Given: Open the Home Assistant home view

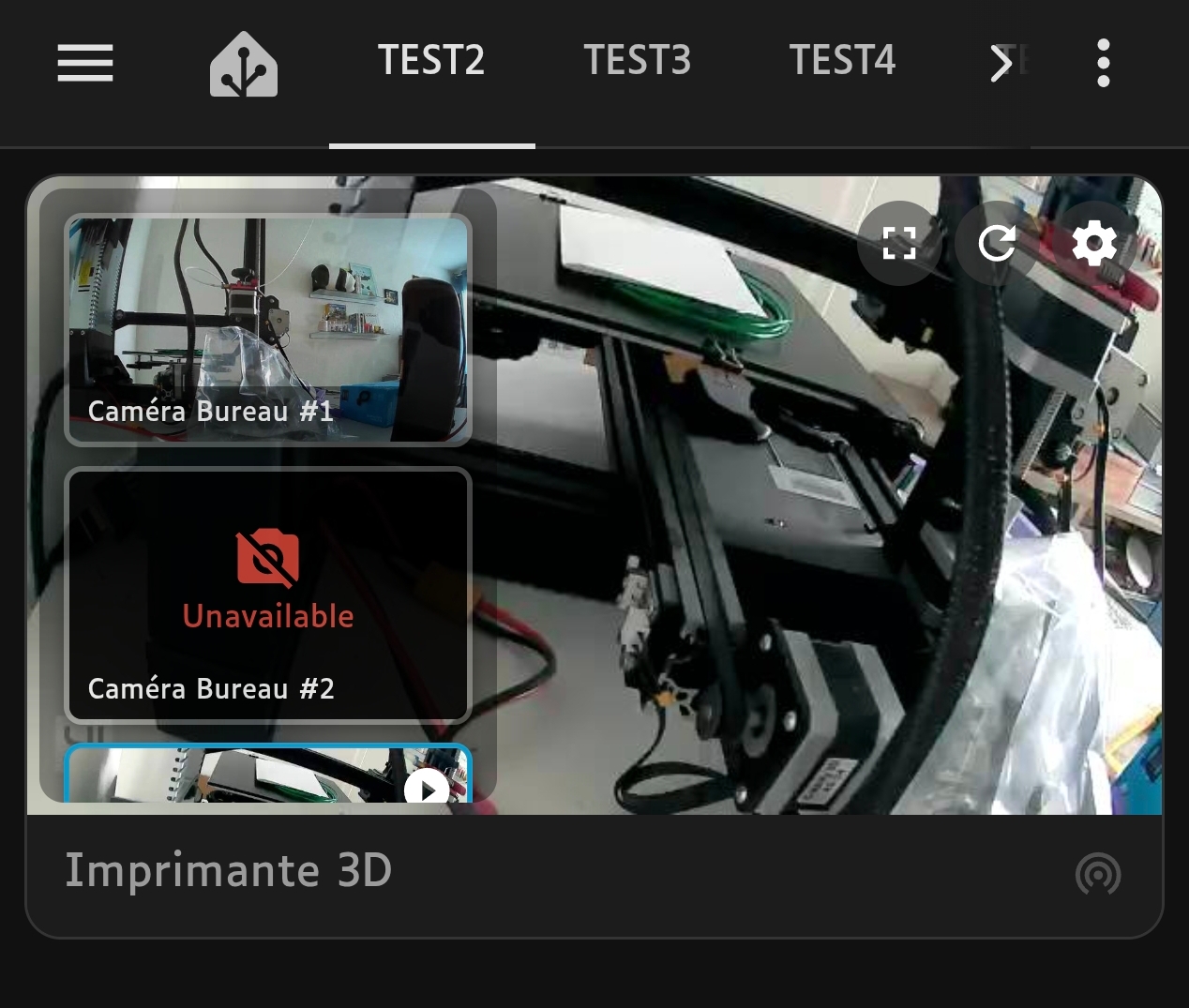Looking at the screenshot, I should point(244,64).
